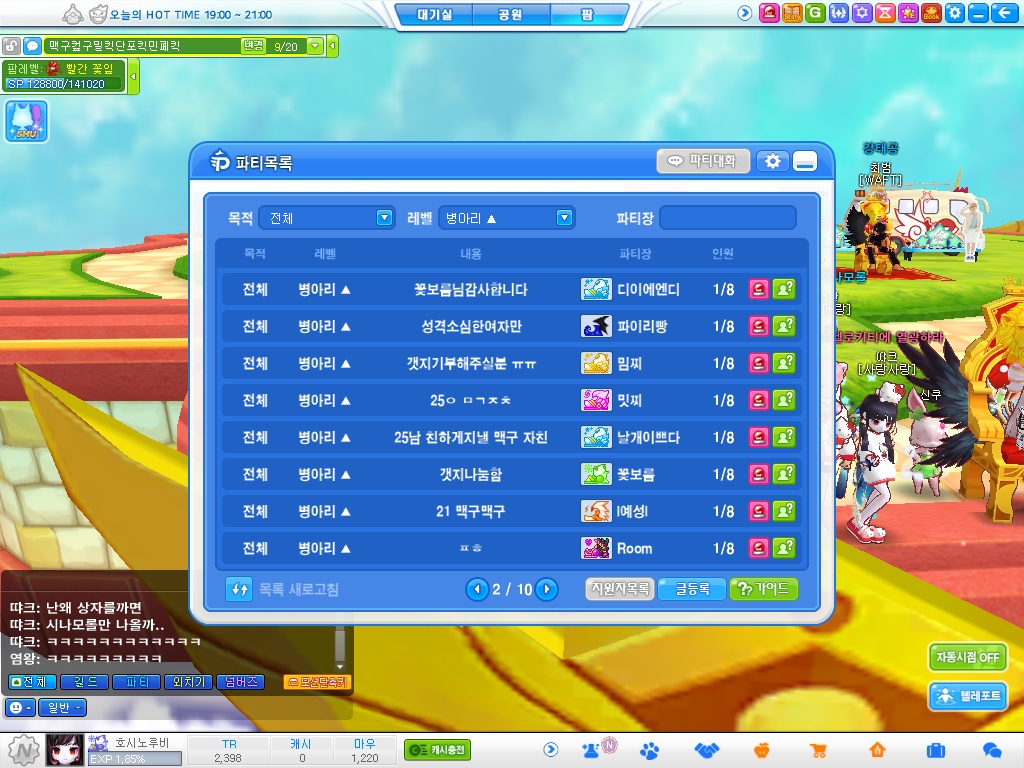The height and width of the screenshot is (768, 1024).
Task: Open the handshake trade icon
Action: pos(707,750)
